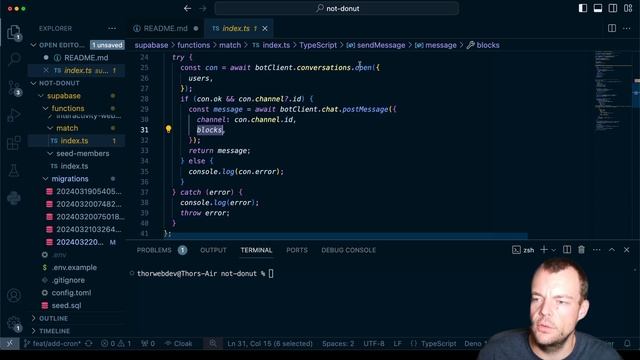
Task: Click the editor minimap
Action: [612, 90]
